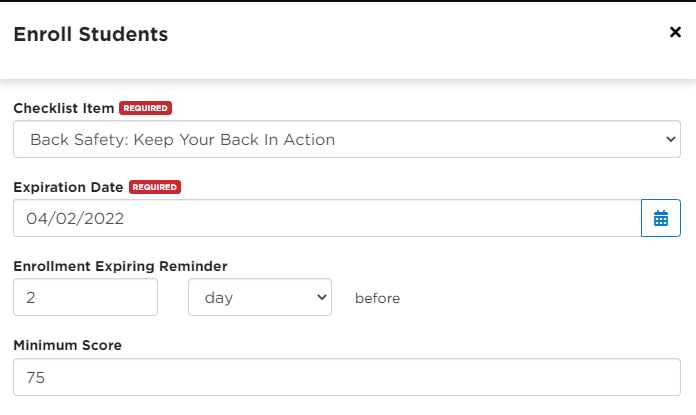The height and width of the screenshot is (415, 696).
Task: Close the Enroll Students dialog
Action: [x=675, y=32]
